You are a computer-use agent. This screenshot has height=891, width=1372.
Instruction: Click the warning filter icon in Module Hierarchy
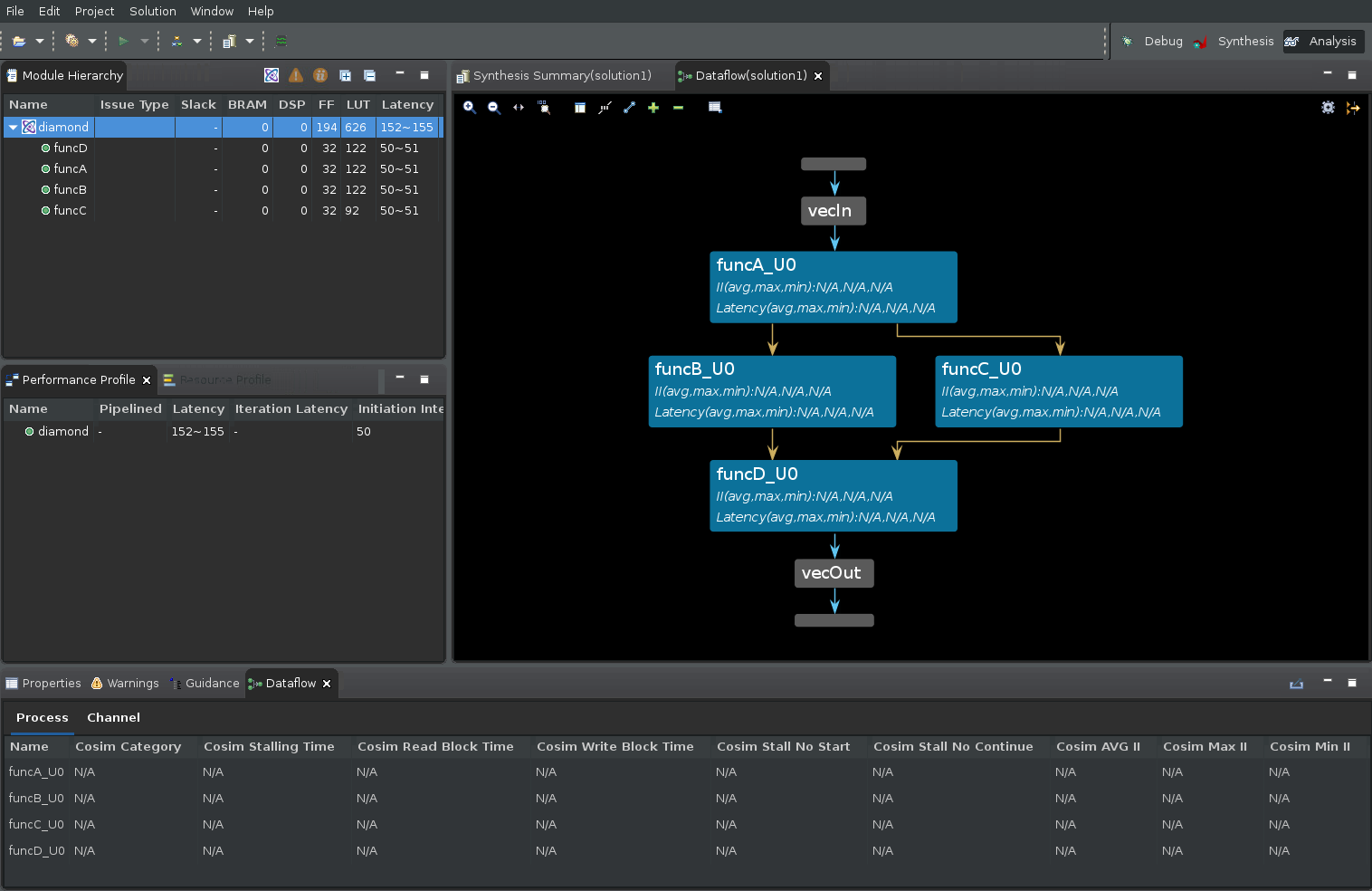pos(296,75)
